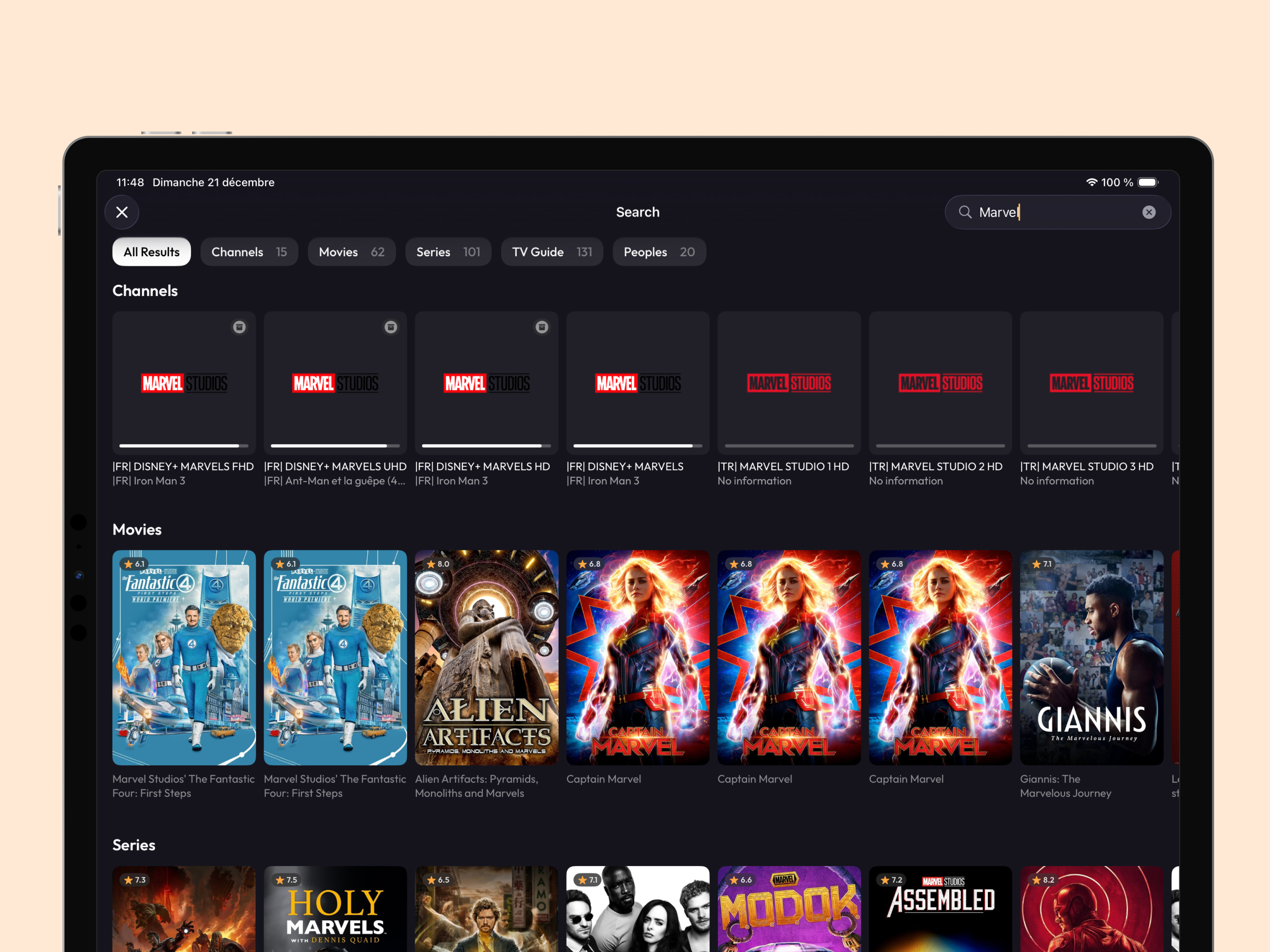Click catch-up icon on DISNEY+ MARVELS UHD
The height and width of the screenshot is (952, 1270).
[x=390, y=327]
